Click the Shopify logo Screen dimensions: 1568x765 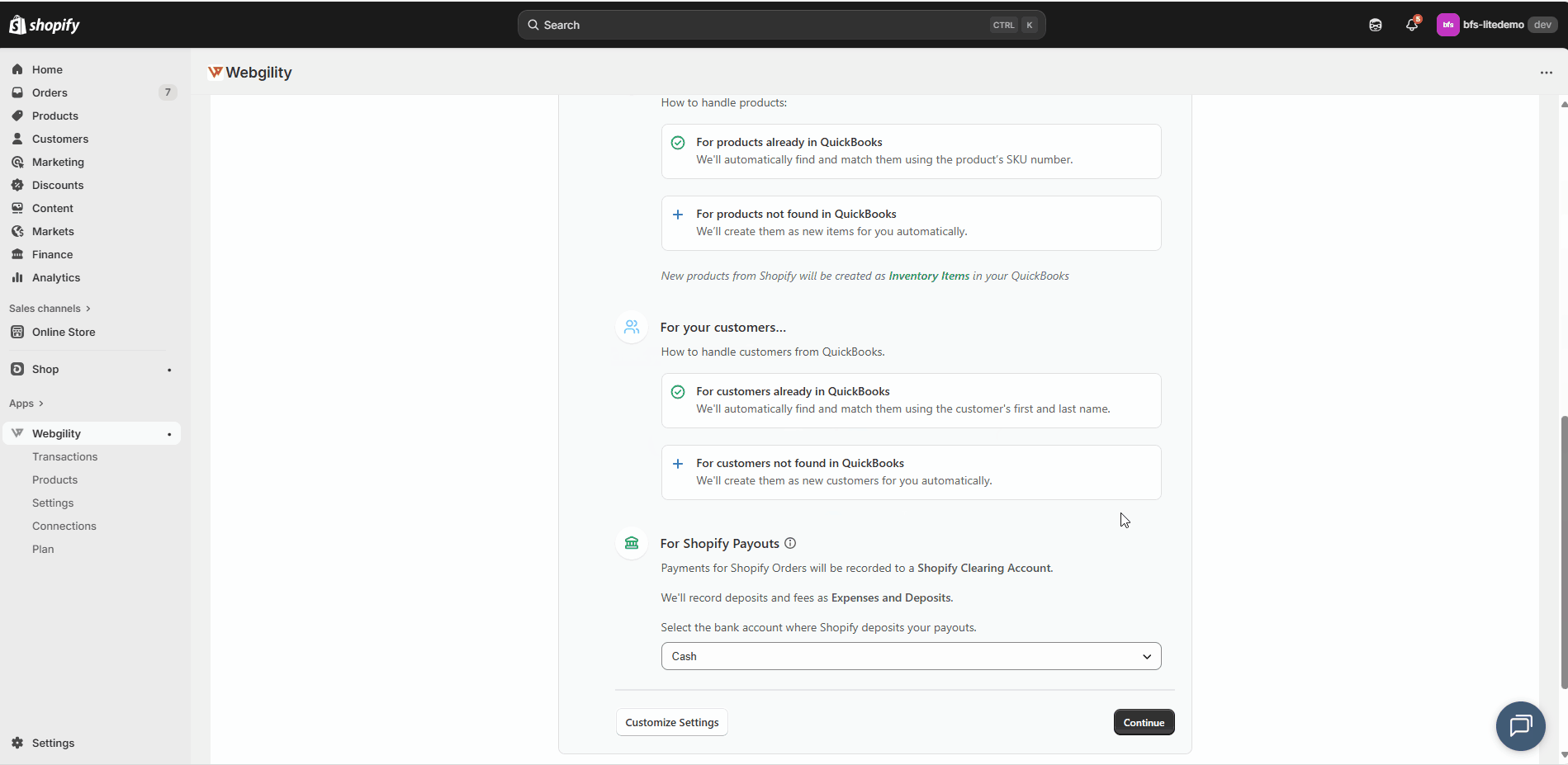coord(45,25)
